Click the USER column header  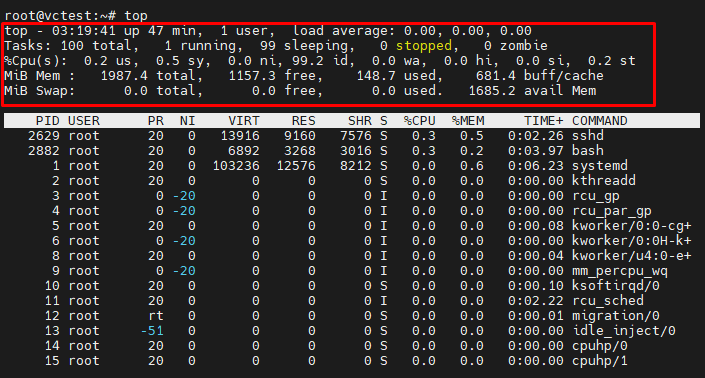84,121
